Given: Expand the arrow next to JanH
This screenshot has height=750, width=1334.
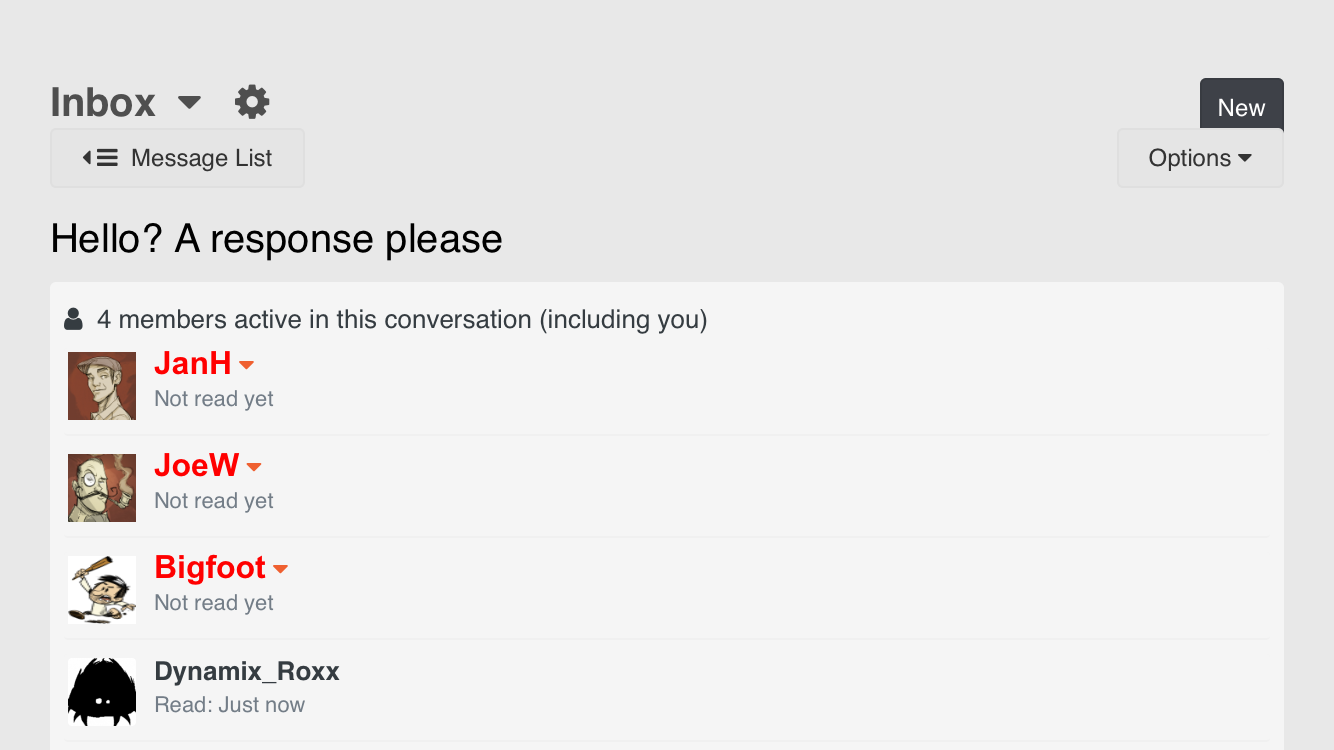Looking at the screenshot, I should pyautogui.click(x=247, y=365).
